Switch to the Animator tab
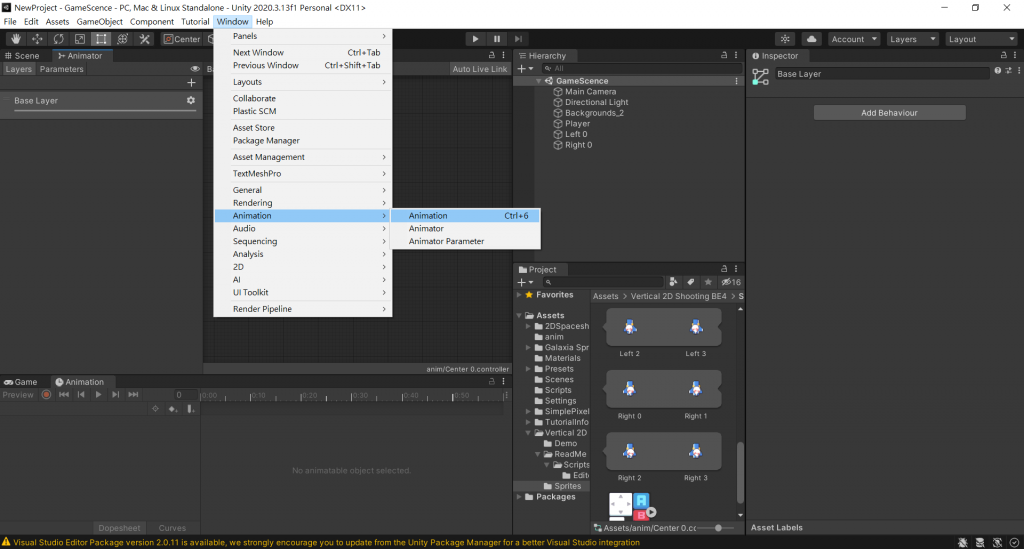The image size is (1024, 549). coord(80,56)
